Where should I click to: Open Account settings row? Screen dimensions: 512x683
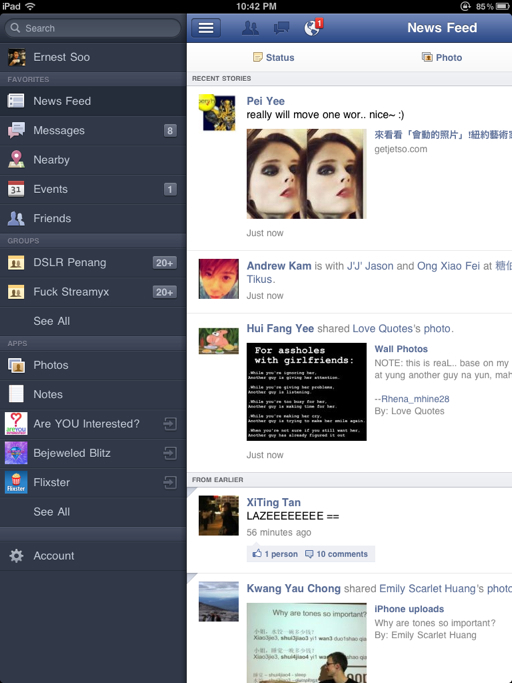[93, 556]
